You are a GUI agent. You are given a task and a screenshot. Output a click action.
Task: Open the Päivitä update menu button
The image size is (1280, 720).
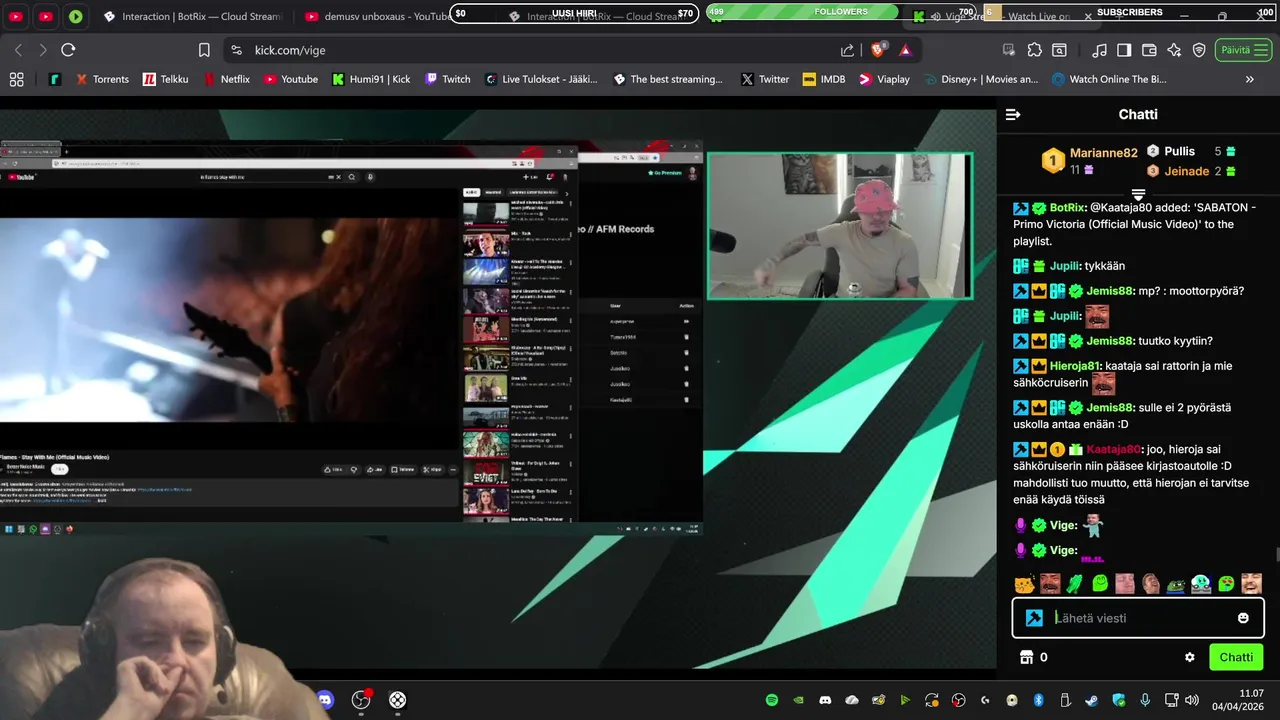tap(1244, 50)
